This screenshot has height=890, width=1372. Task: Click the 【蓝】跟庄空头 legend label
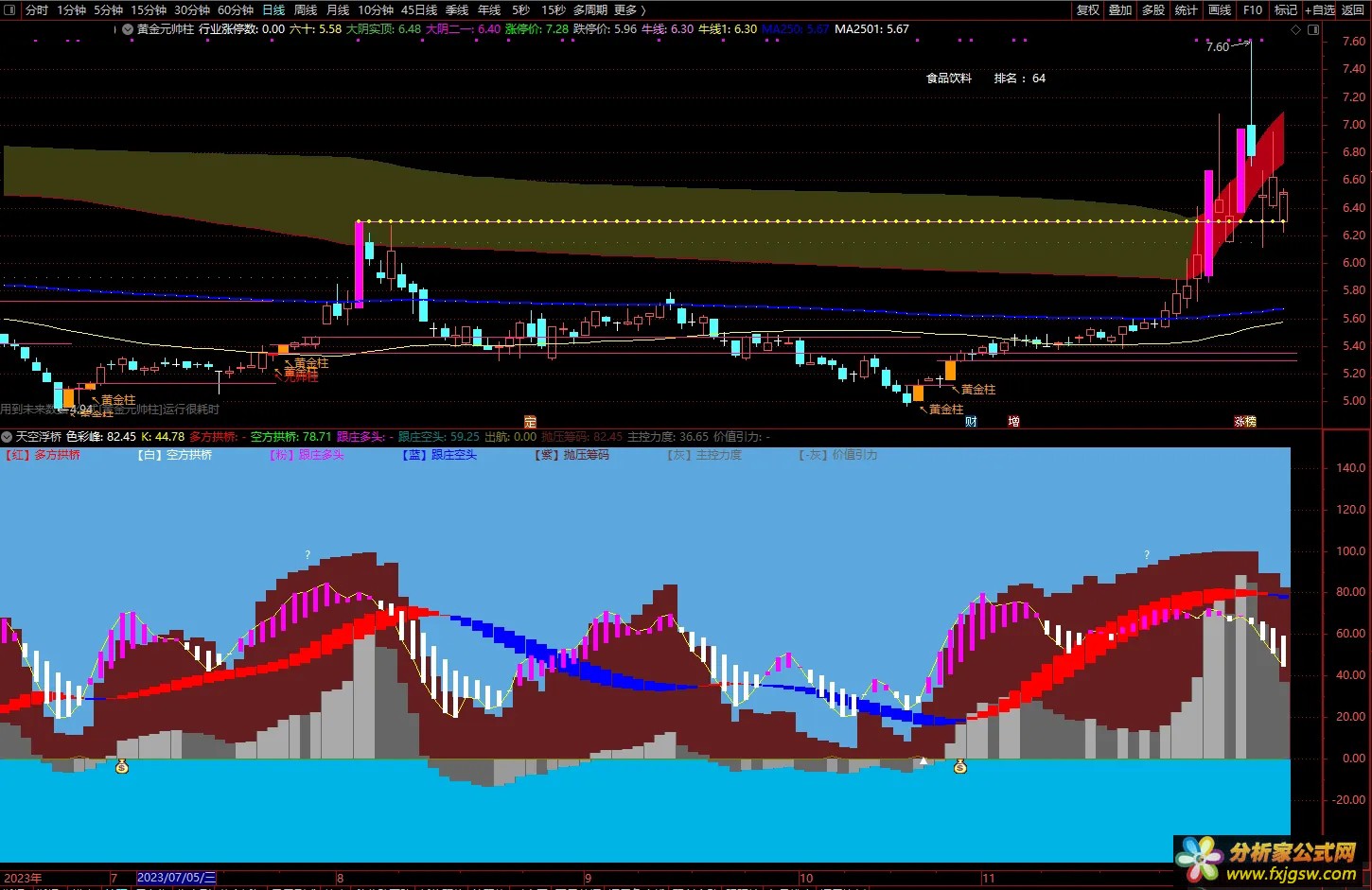[439, 455]
